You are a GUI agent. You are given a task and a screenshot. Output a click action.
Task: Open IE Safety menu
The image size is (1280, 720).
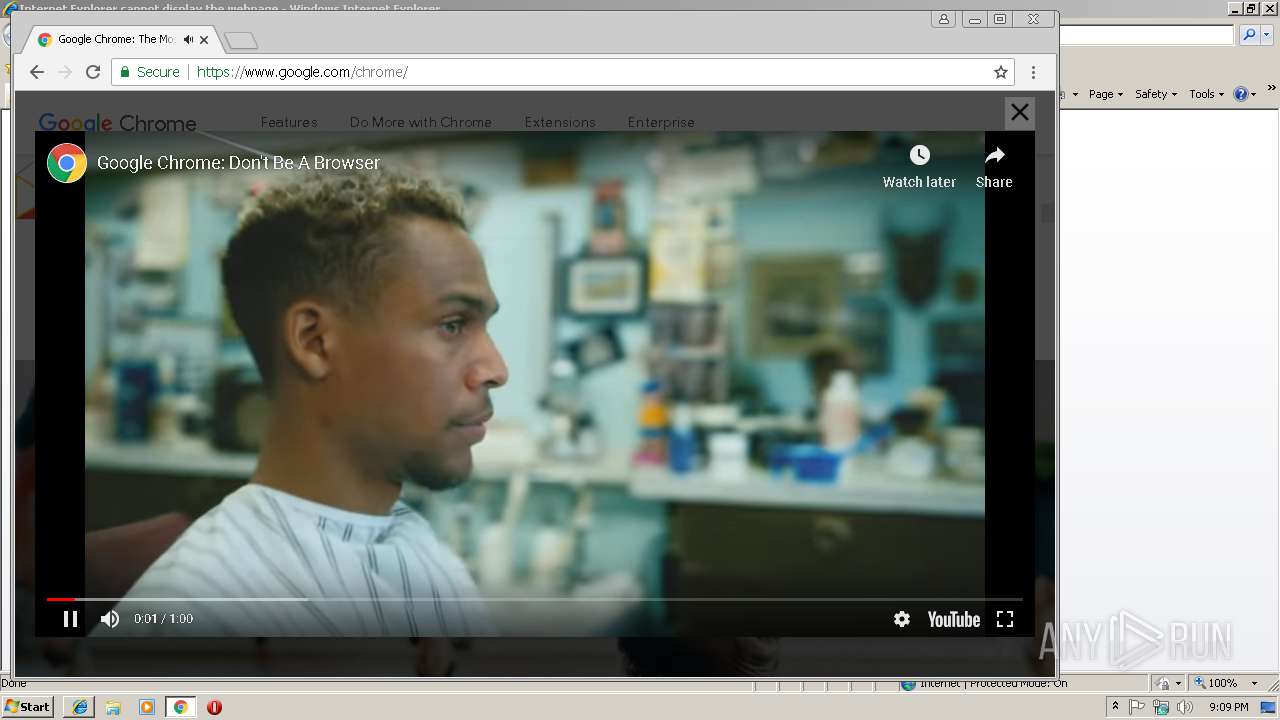[x=1156, y=94]
